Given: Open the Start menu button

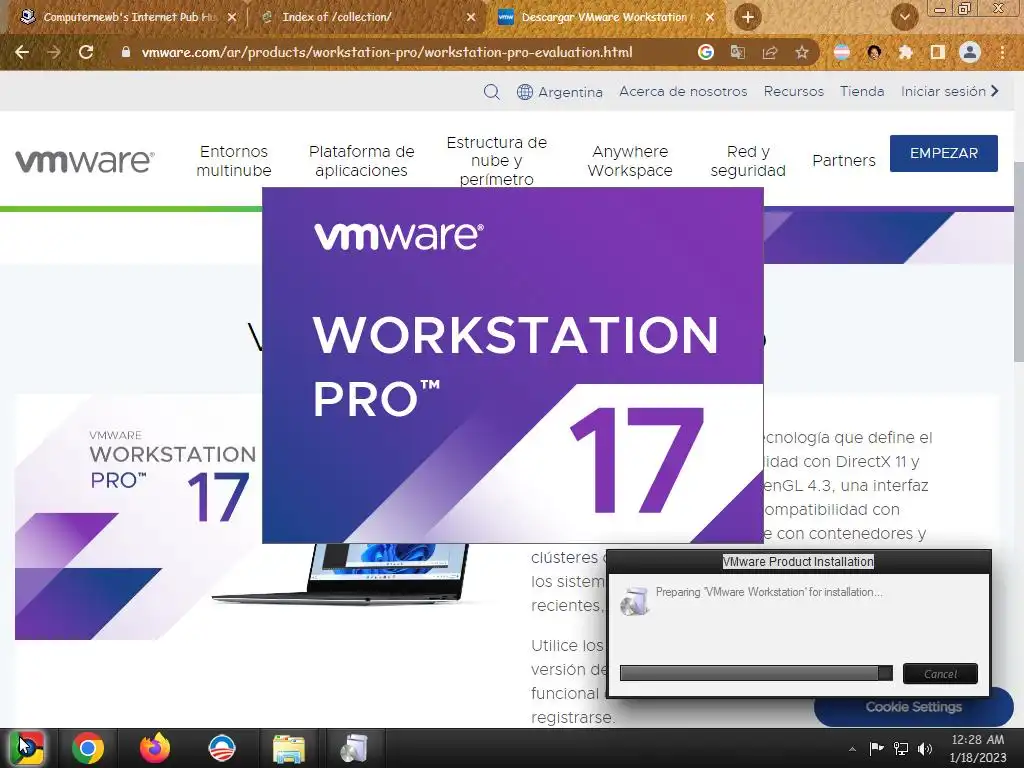Looking at the screenshot, I should click(27, 748).
